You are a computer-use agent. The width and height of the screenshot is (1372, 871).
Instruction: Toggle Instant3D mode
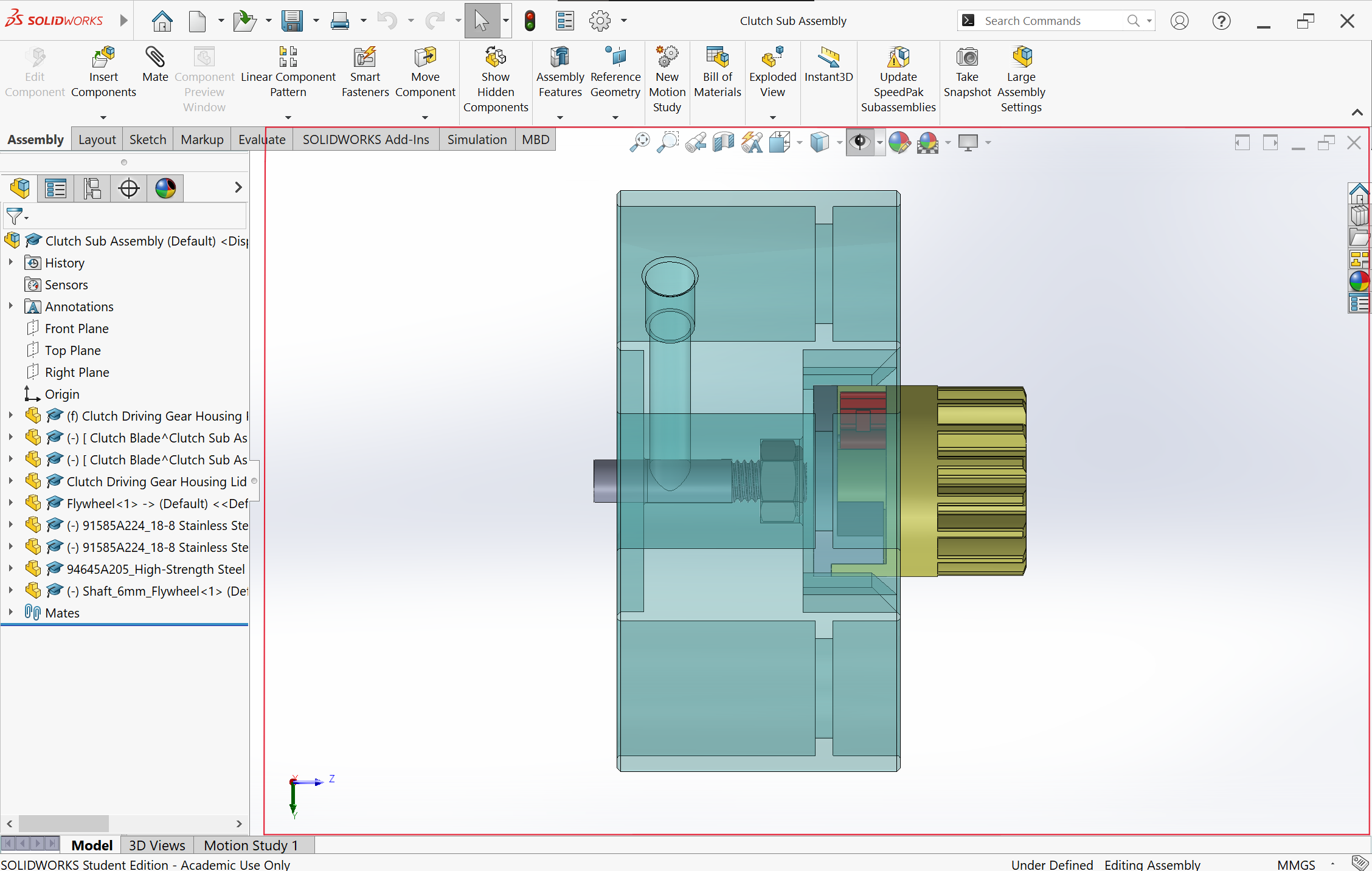click(828, 64)
